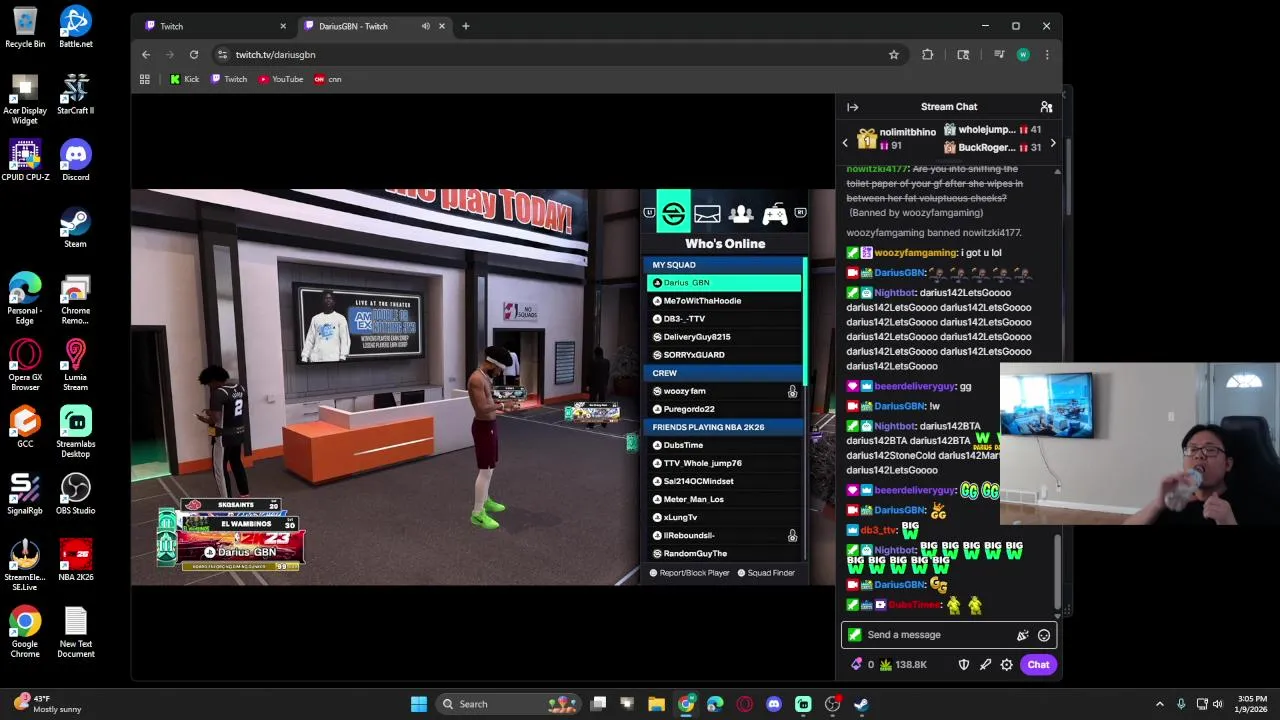The image size is (1280, 720).
Task: Select woozy fam under Crew
Action: coord(724,391)
